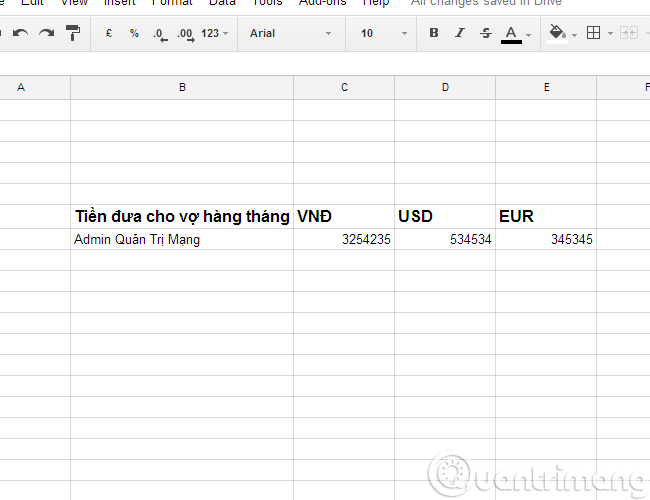
Task: Click the Merge cells icon
Action: [x=628, y=33]
